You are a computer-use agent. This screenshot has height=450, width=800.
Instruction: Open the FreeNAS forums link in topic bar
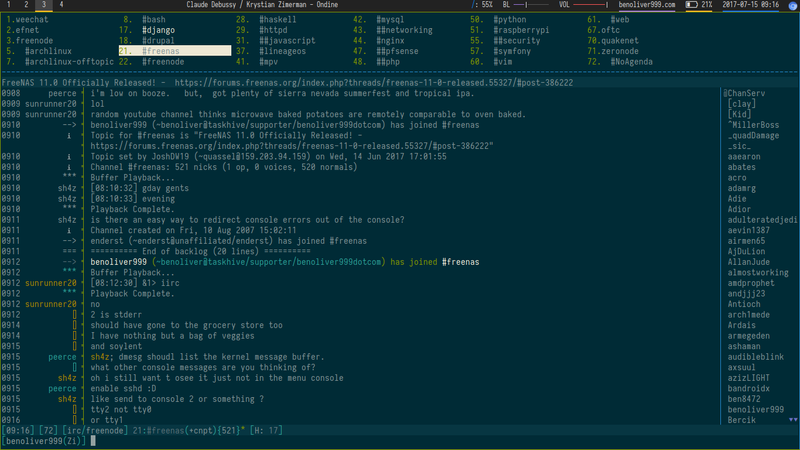point(373,83)
